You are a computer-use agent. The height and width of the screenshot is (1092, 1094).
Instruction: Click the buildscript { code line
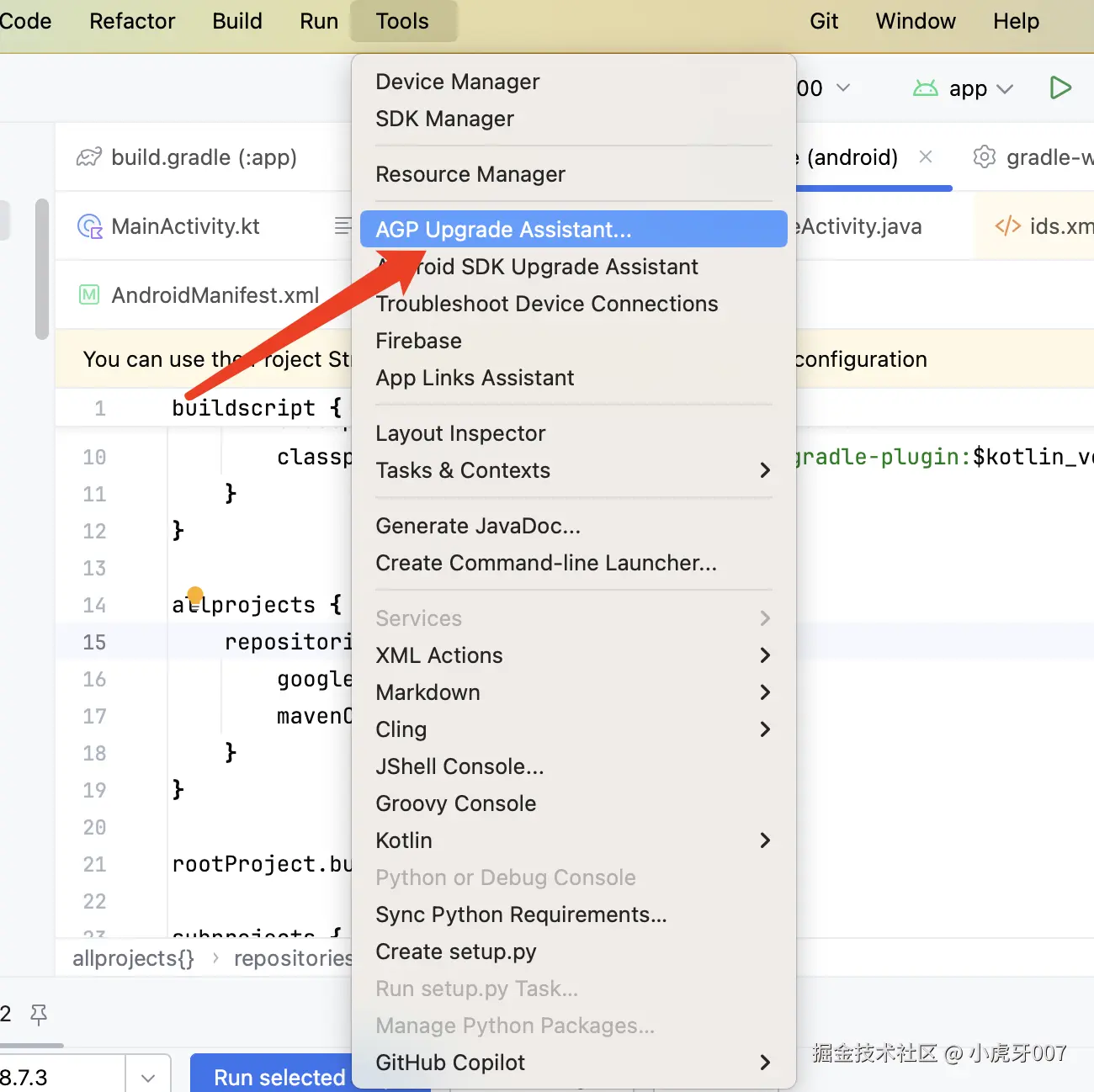pos(257,408)
